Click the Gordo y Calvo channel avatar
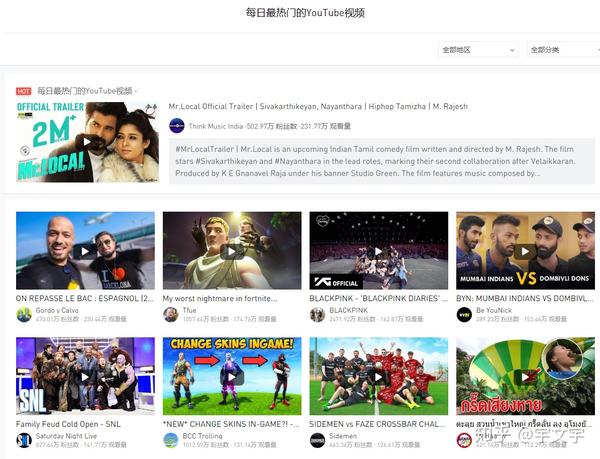Image resolution: width=600 pixels, height=459 pixels. pyautogui.click(x=24, y=314)
